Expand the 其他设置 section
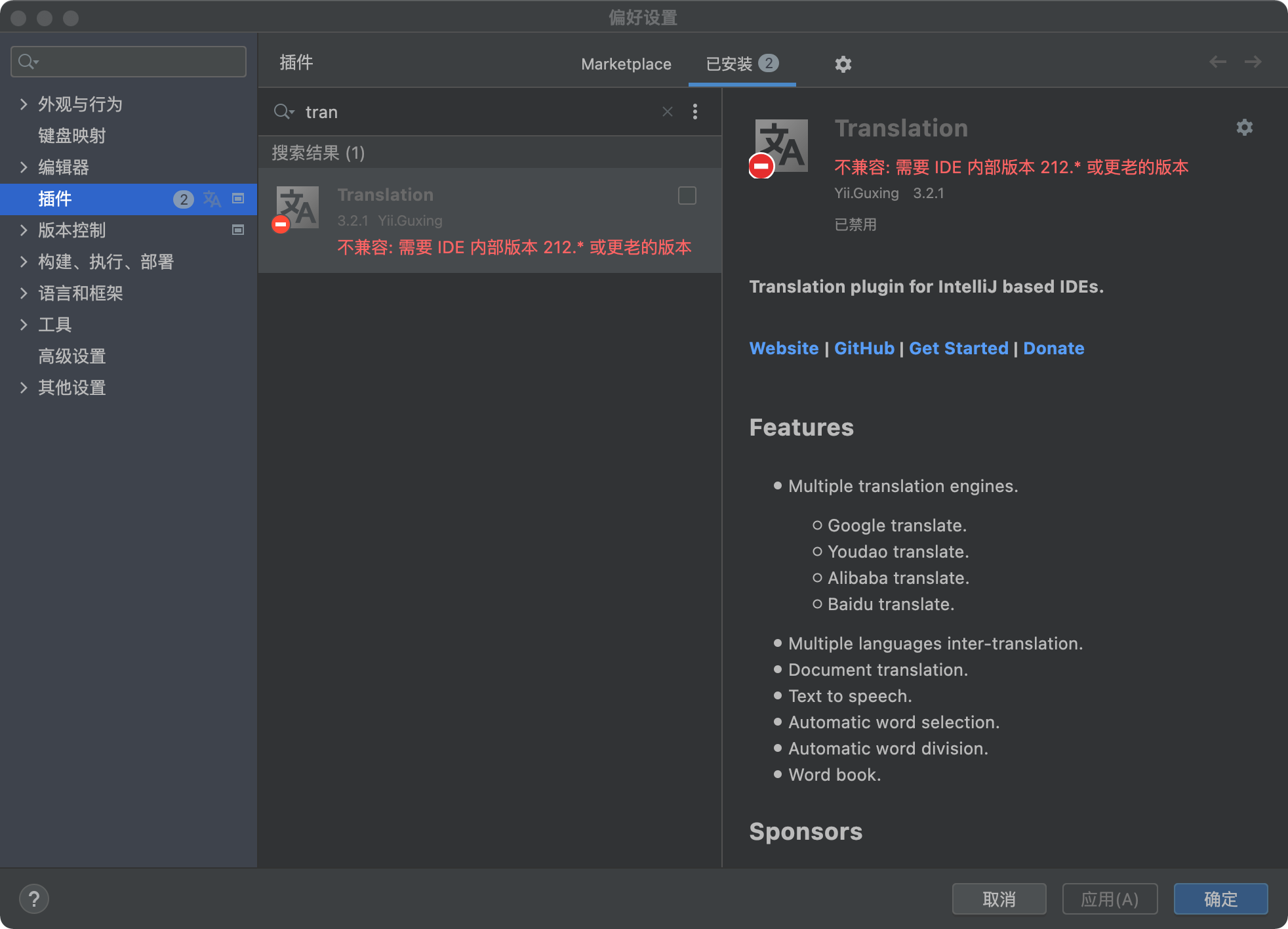The height and width of the screenshot is (929, 1288). [24, 387]
